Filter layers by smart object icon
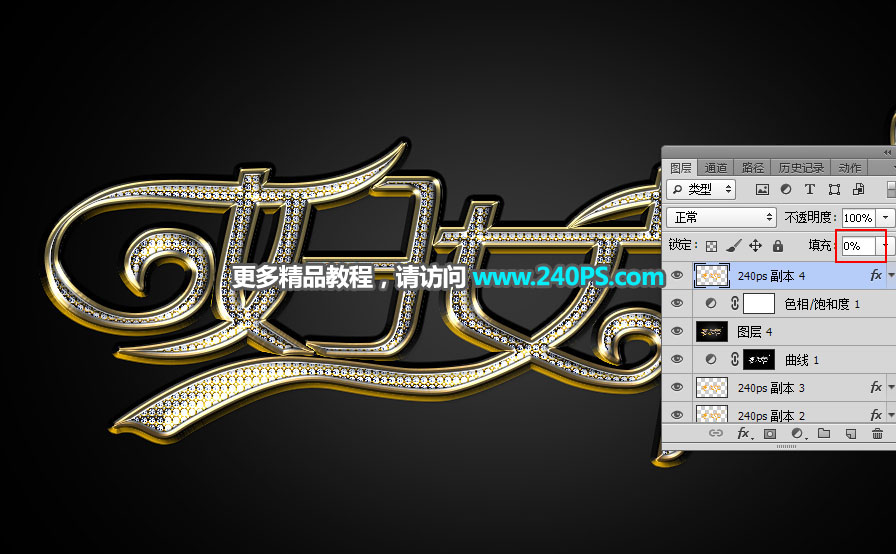 858,189
